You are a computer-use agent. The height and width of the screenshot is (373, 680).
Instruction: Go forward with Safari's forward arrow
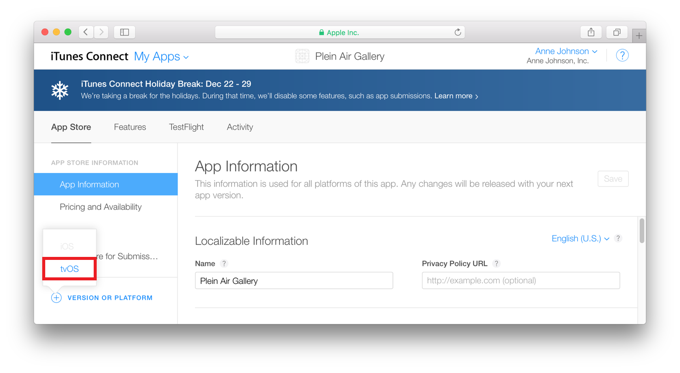tap(101, 32)
